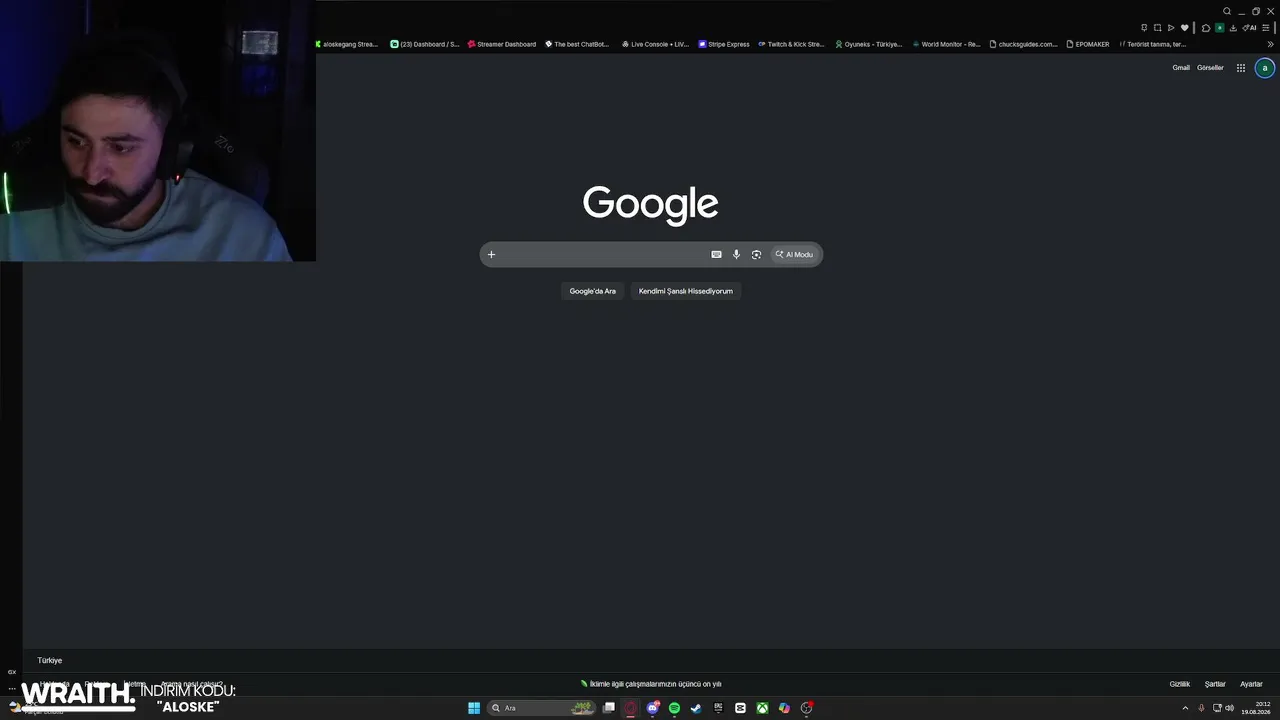Screen dimensions: 1280x720
Task: Open the (23) Dashboard bookmark
Action: point(425,44)
